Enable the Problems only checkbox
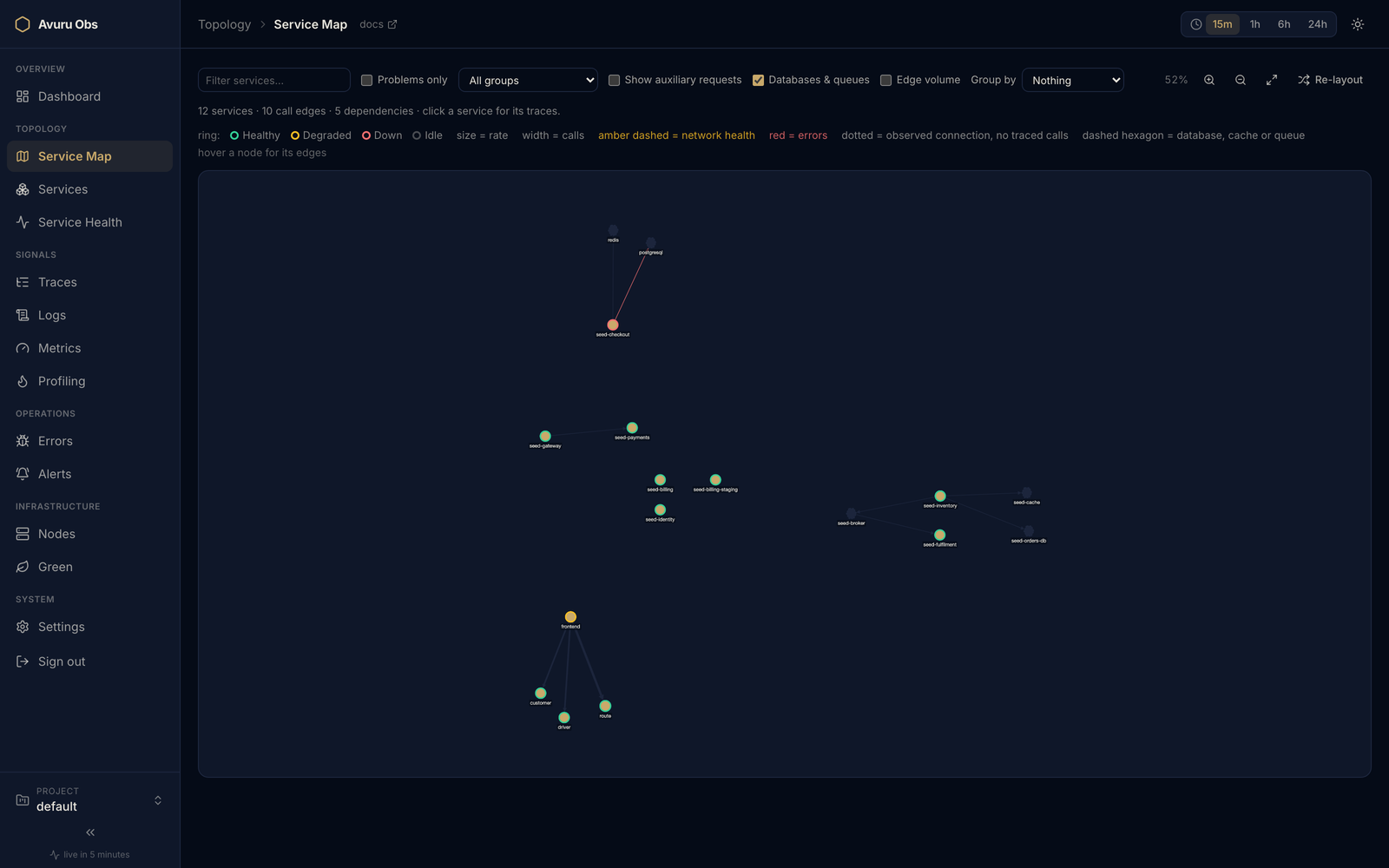This screenshot has width=1389, height=868. click(367, 80)
